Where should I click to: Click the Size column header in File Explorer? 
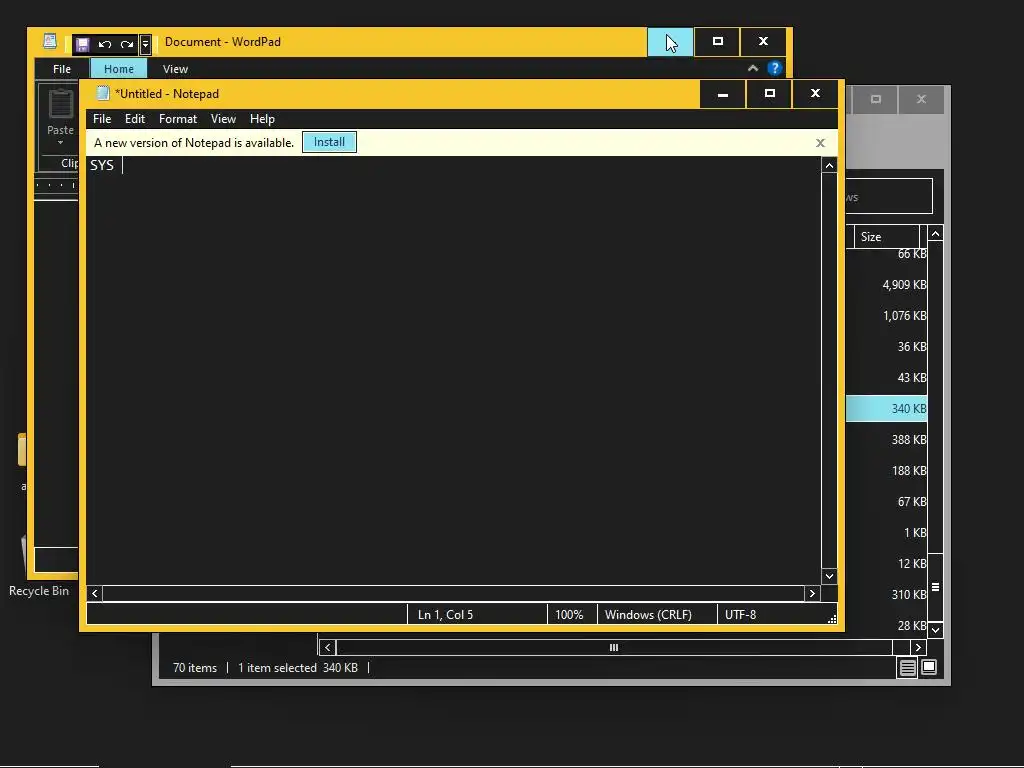[x=886, y=237]
